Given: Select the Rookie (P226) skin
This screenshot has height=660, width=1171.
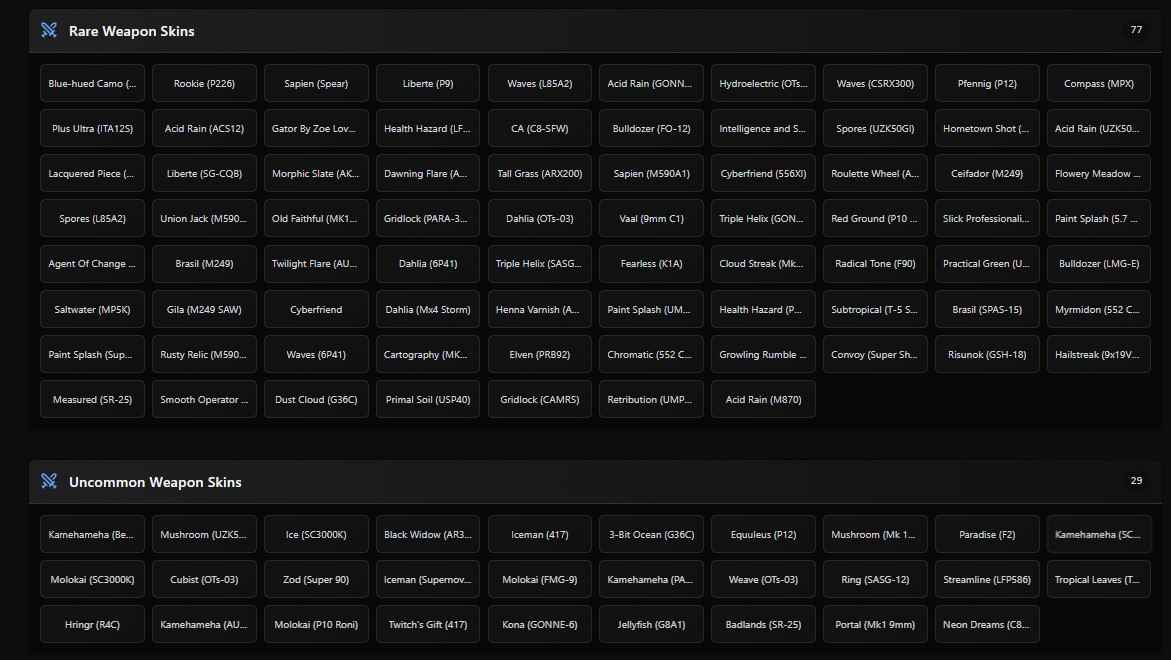Looking at the screenshot, I should pos(204,84).
